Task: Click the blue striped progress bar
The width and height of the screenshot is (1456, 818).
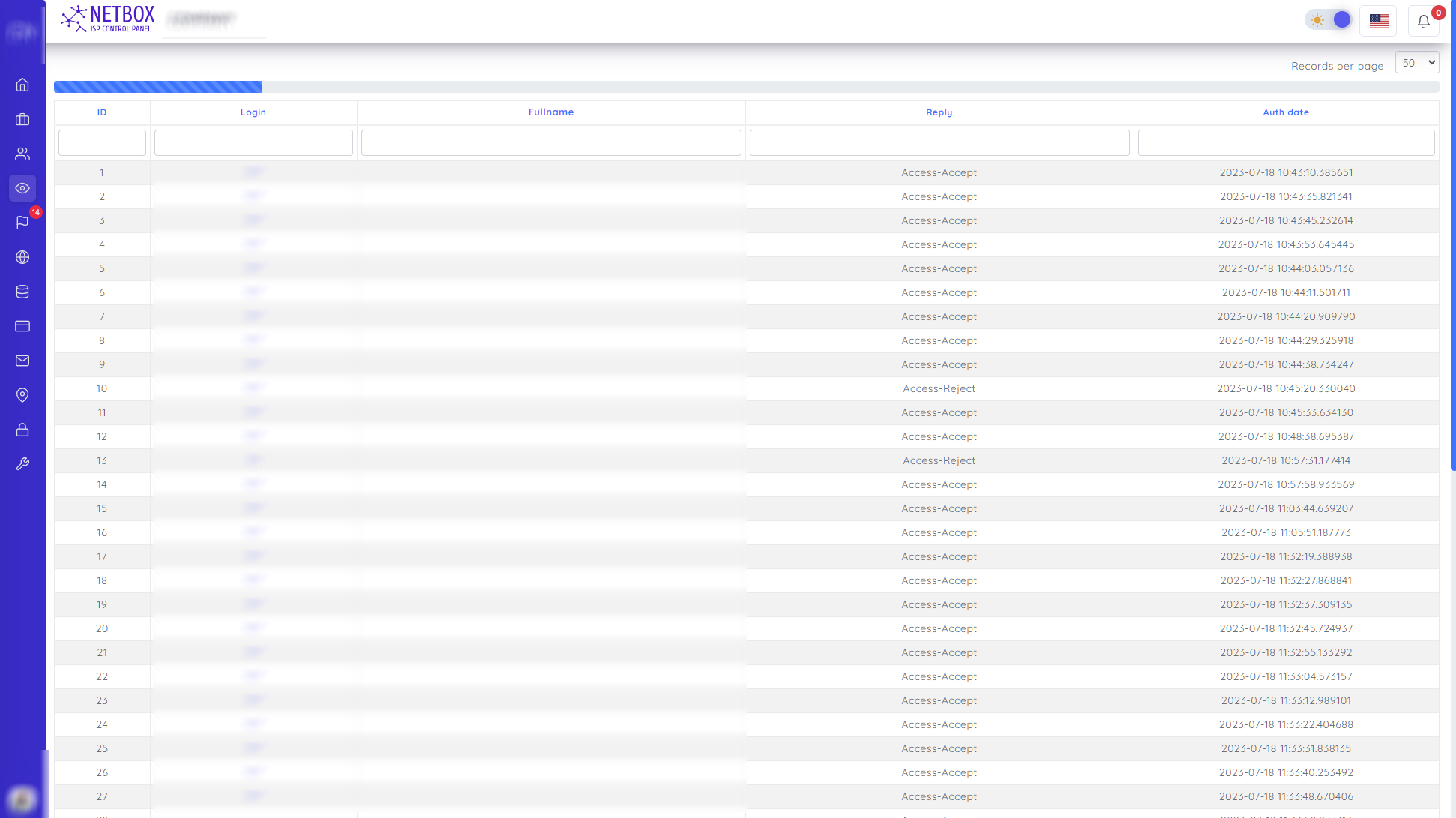Action: coord(157,87)
